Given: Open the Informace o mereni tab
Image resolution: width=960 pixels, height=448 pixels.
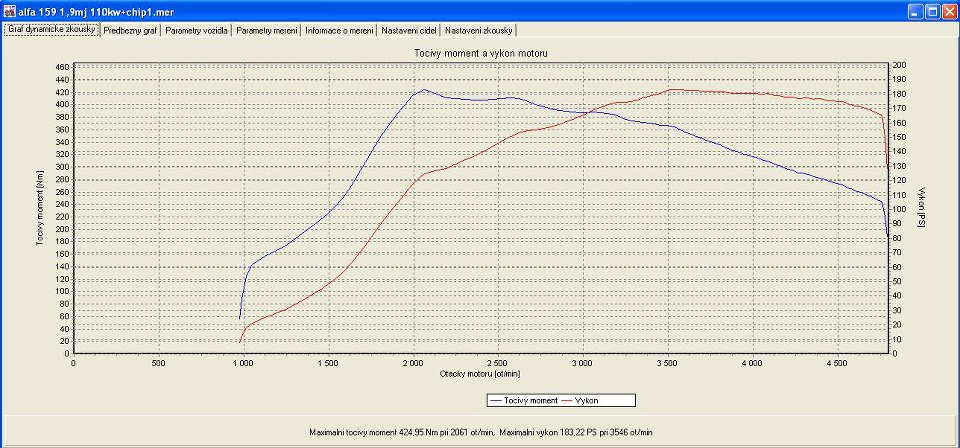Looking at the screenshot, I should pos(339,30).
